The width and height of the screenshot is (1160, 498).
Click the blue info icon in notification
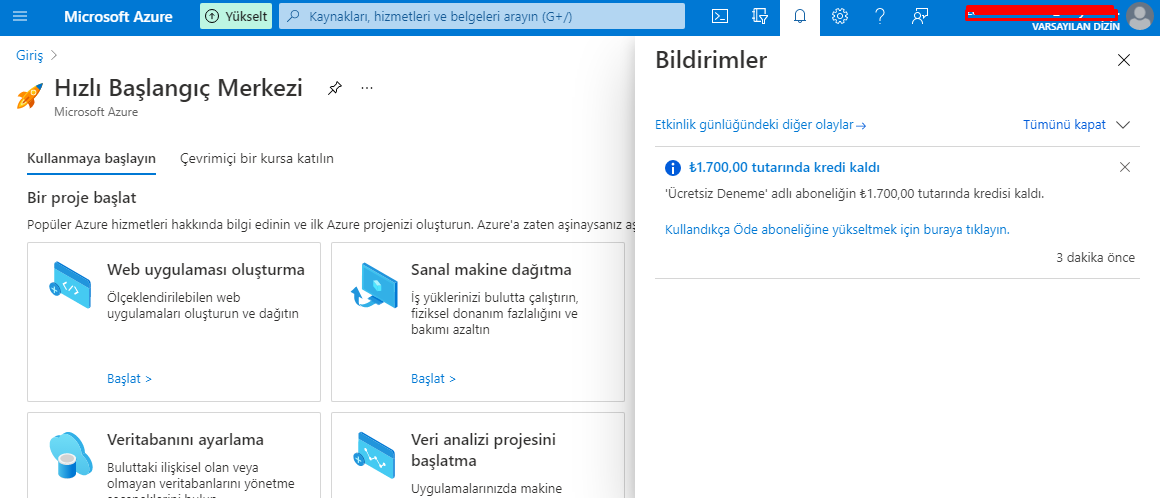pos(672,168)
